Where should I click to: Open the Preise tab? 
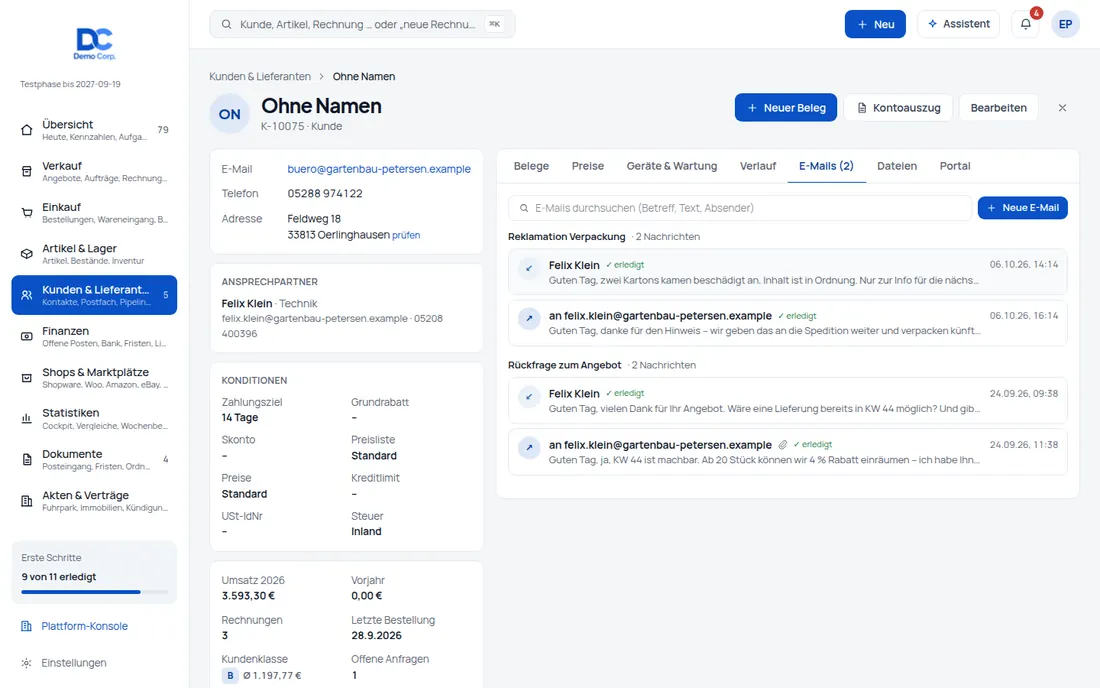588,166
